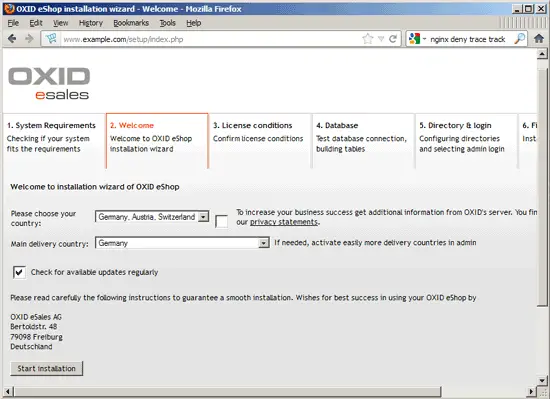The image size is (550, 399).
Task: Uncheck 'Check for available updates regularly'
Action: [x=19, y=272]
